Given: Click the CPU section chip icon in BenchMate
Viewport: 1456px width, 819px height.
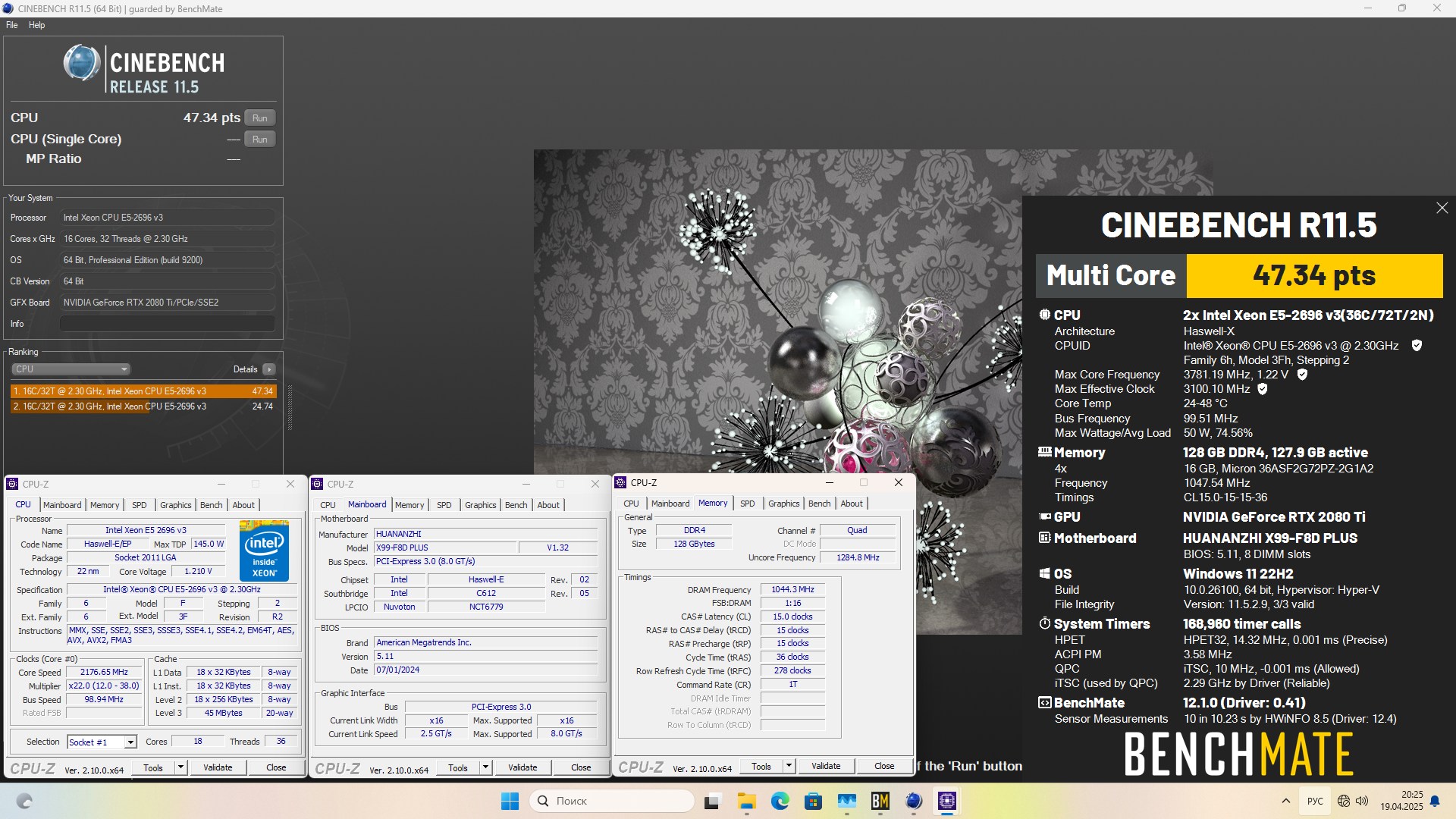Looking at the screenshot, I should 1044,315.
